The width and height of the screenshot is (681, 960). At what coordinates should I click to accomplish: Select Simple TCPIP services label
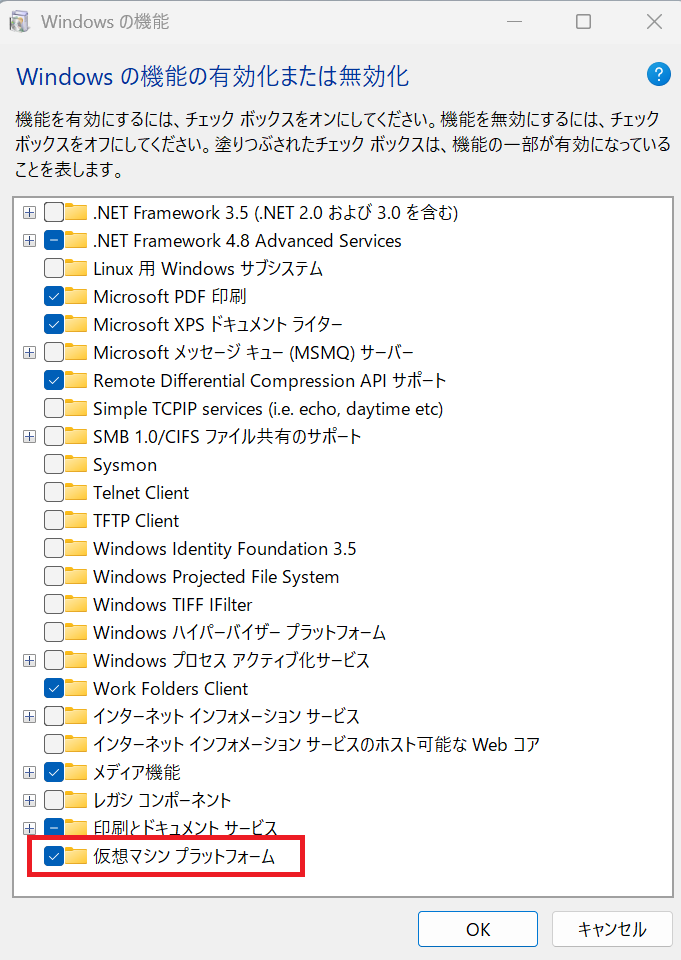pyautogui.click(x=268, y=409)
